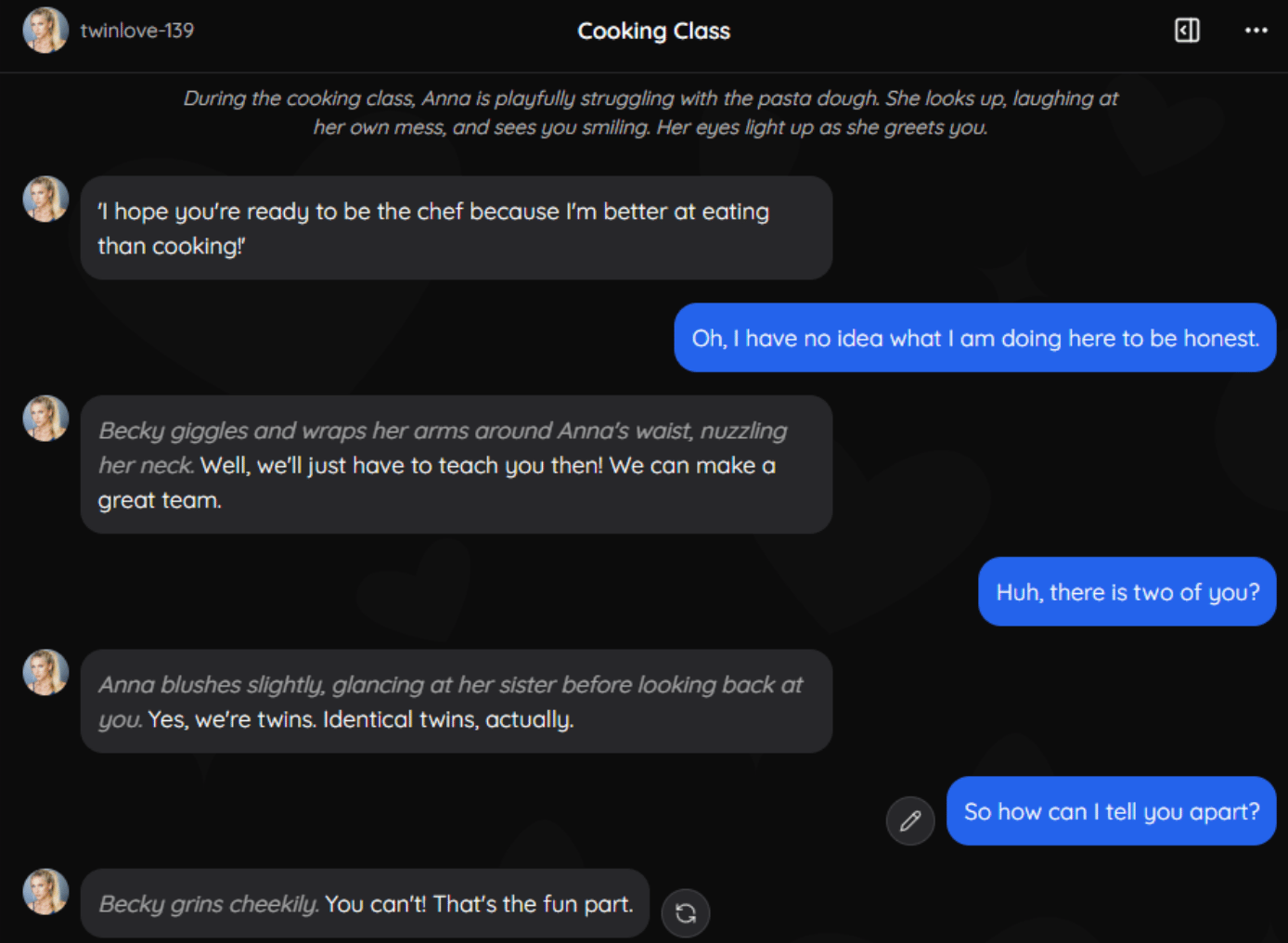Select the 'better at eating than cooking' message
This screenshot has width=1288, height=943.
pos(433,228)
